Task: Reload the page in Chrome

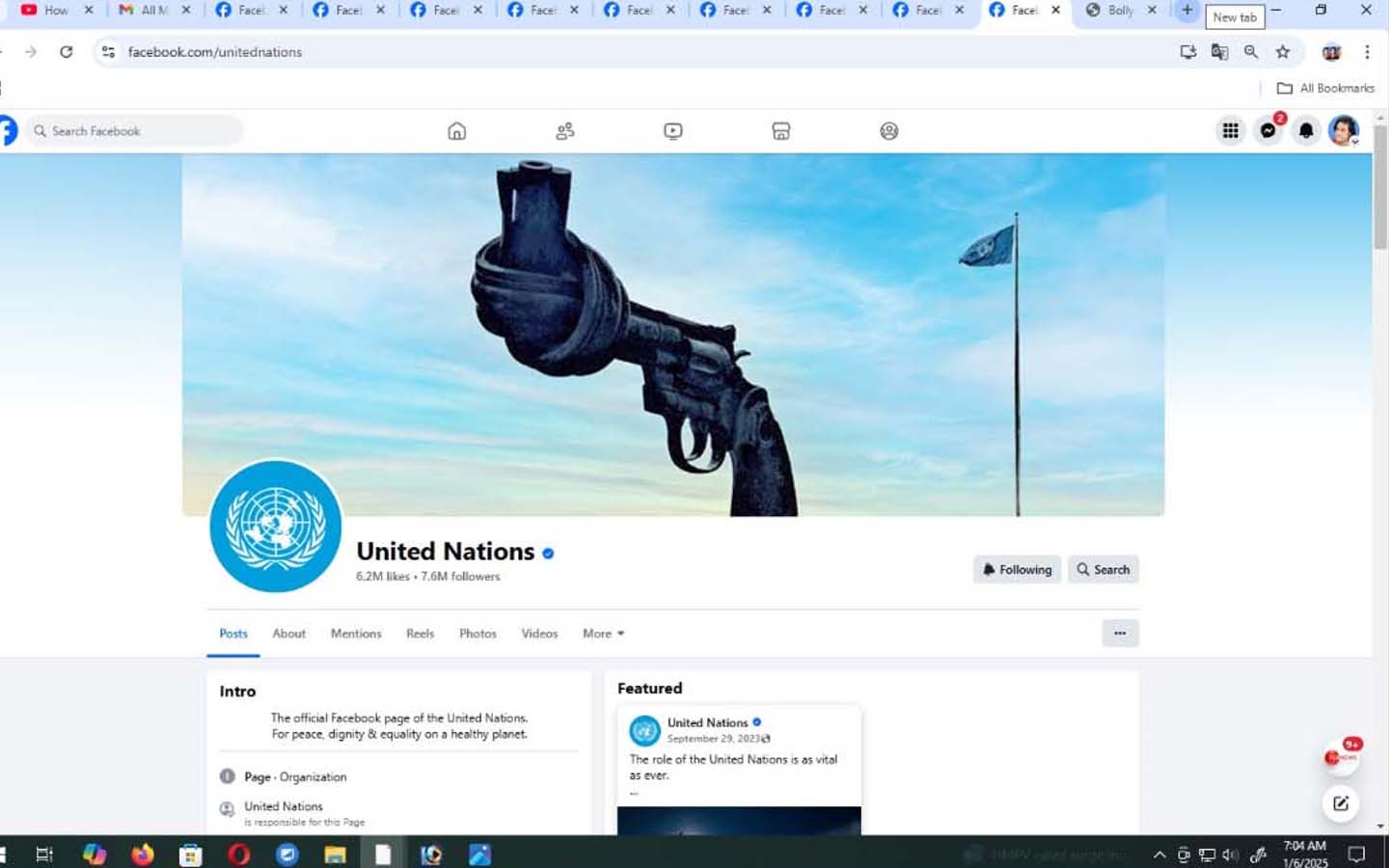Action: click(x=66, y=52)
